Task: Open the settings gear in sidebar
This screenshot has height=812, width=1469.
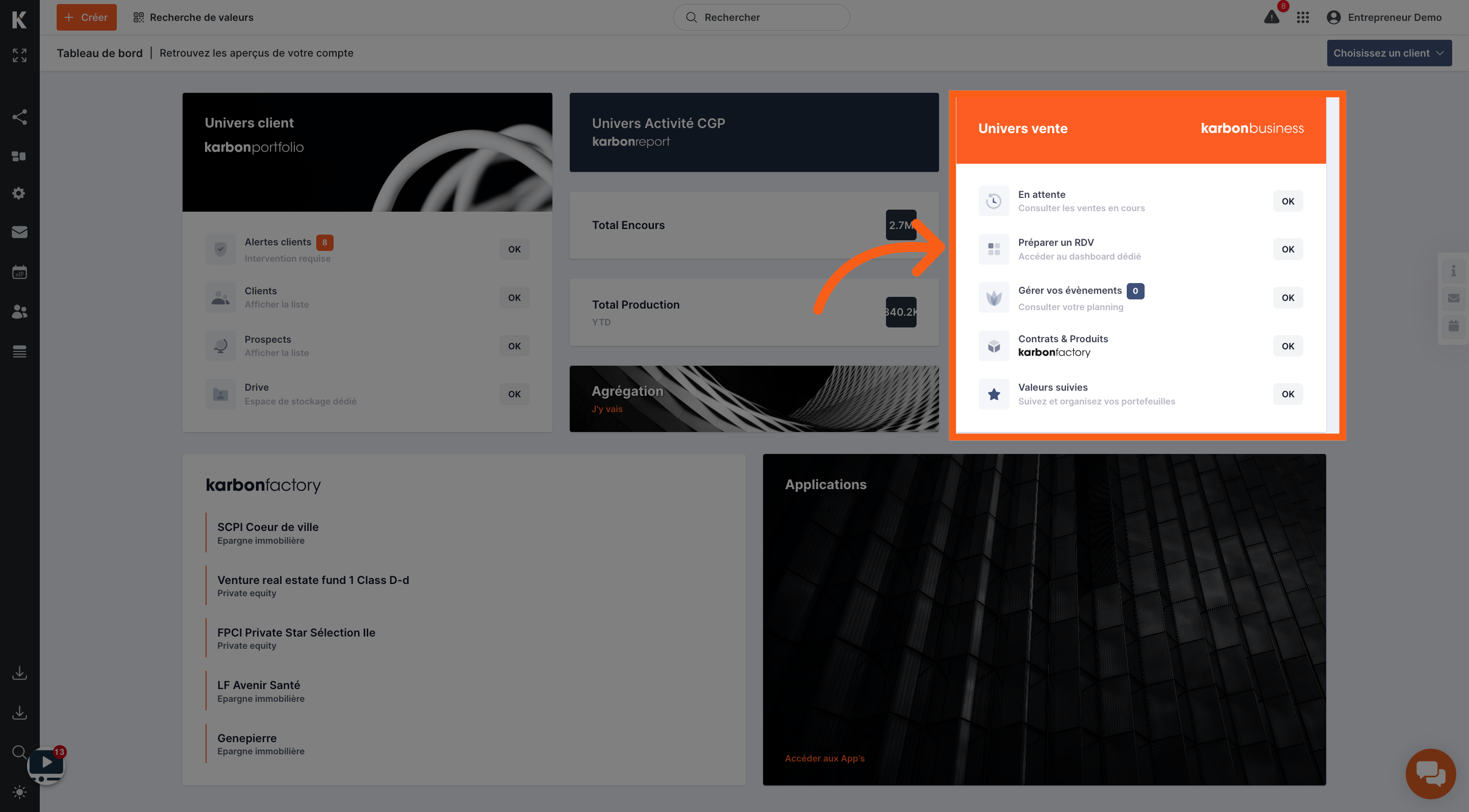Action: [19, 194]
